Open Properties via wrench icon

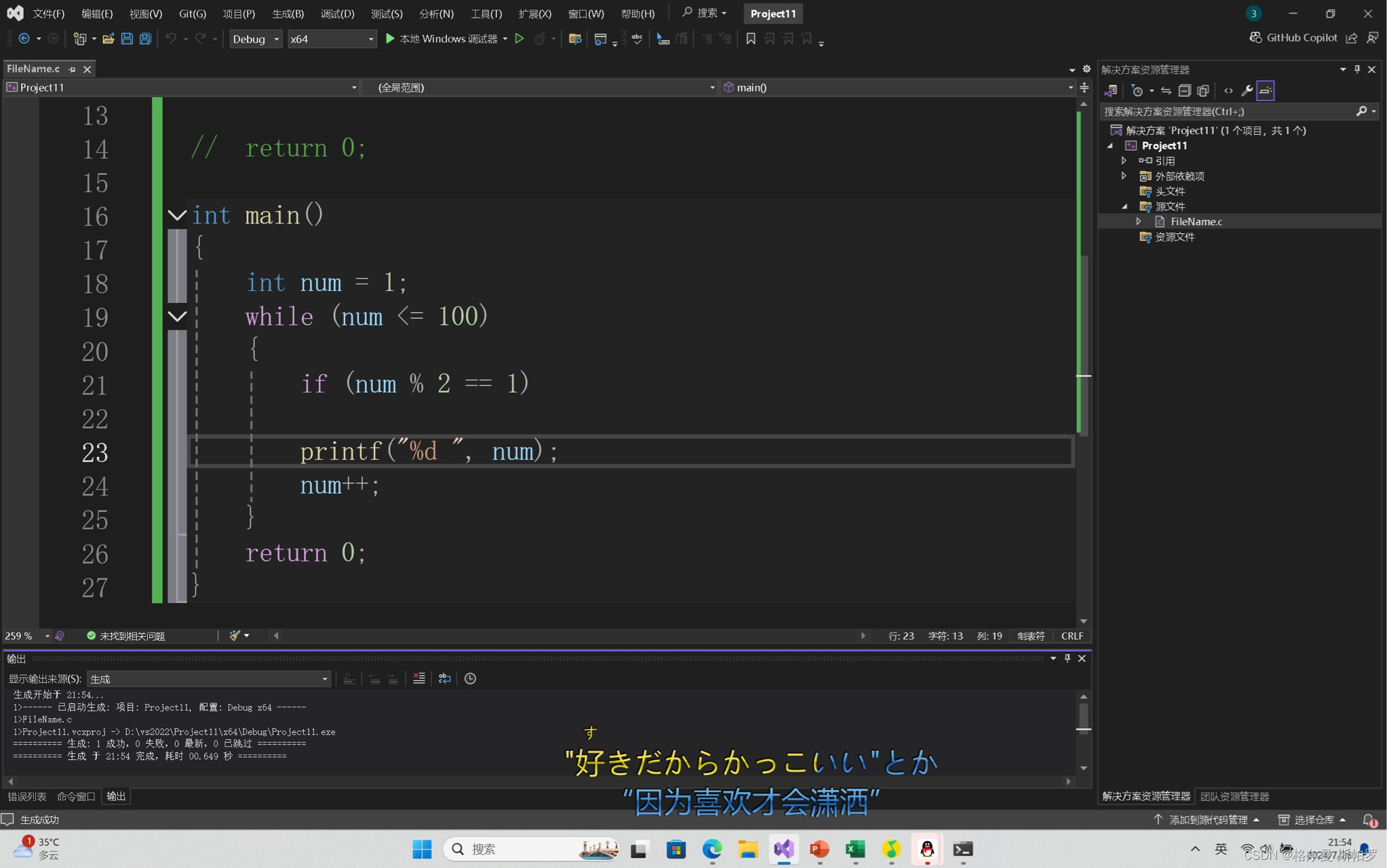pyautogui.click(x=1247, y=90)
